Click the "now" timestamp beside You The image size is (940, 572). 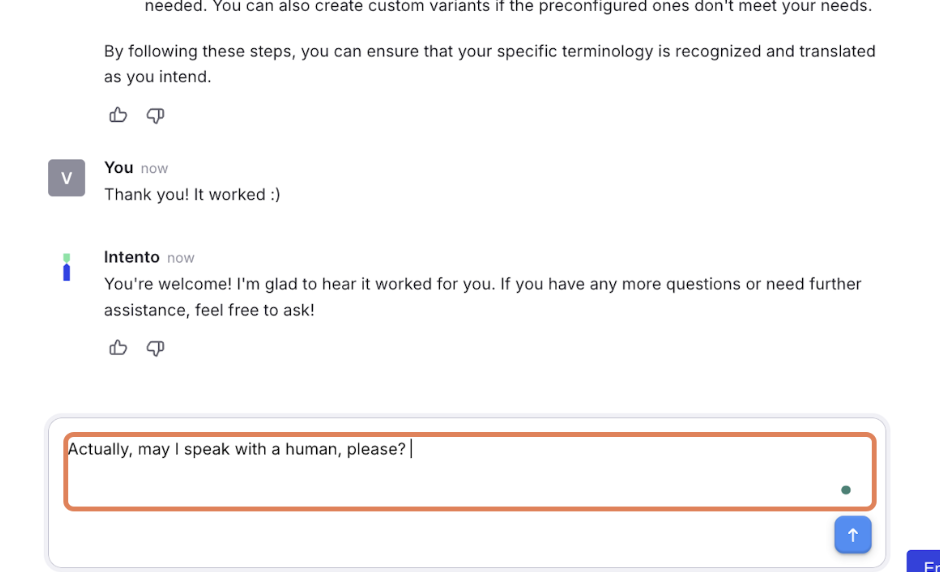pos(154,169)
